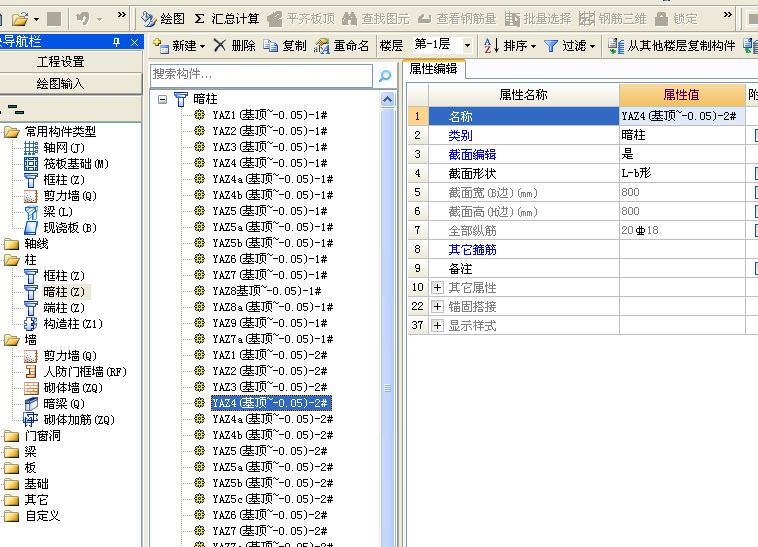Expand the 锚固搭接 row

click(437, 306)
